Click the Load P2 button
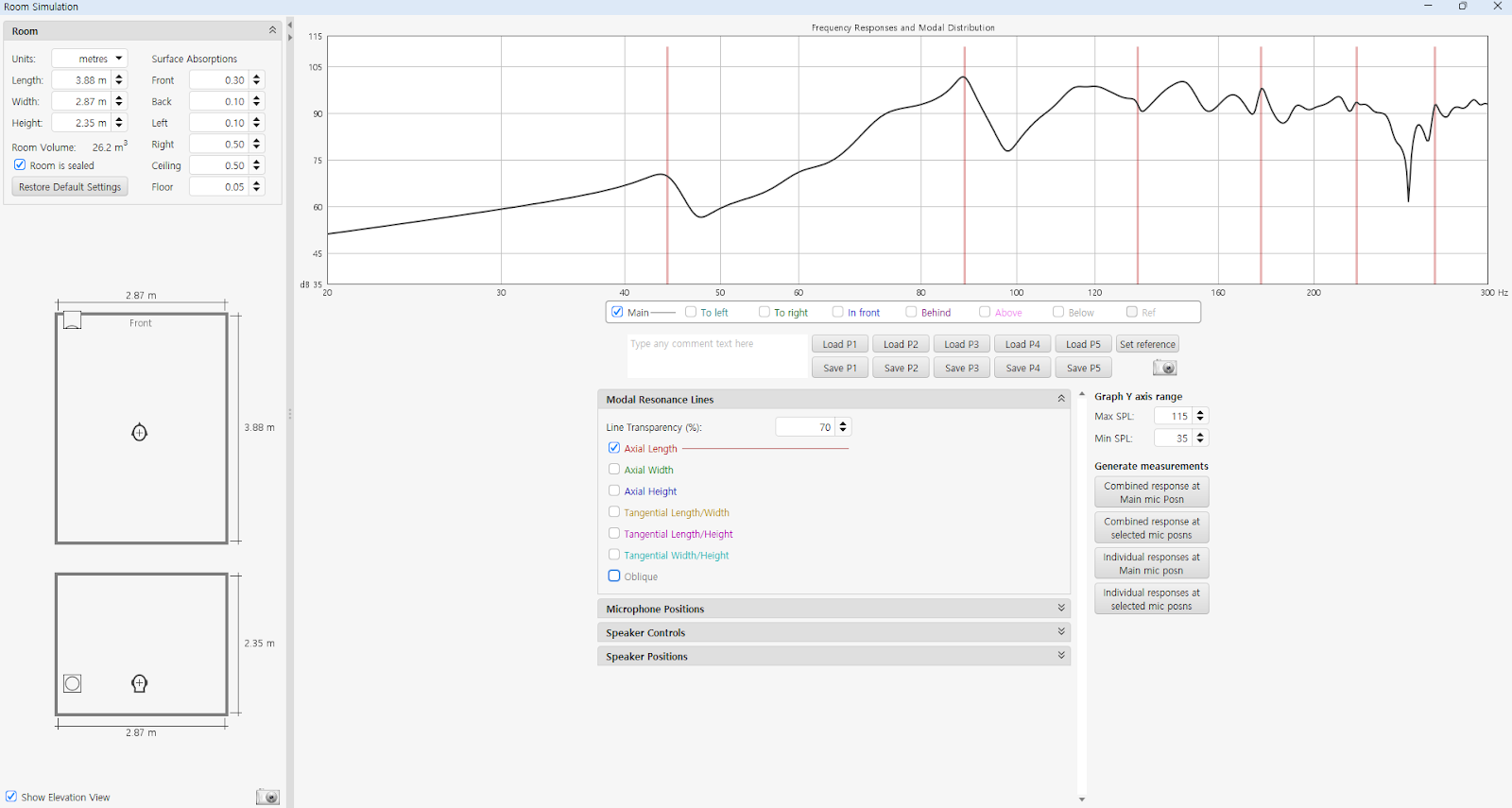Viewport: 1512px width, 808px height. click(901, 344)
